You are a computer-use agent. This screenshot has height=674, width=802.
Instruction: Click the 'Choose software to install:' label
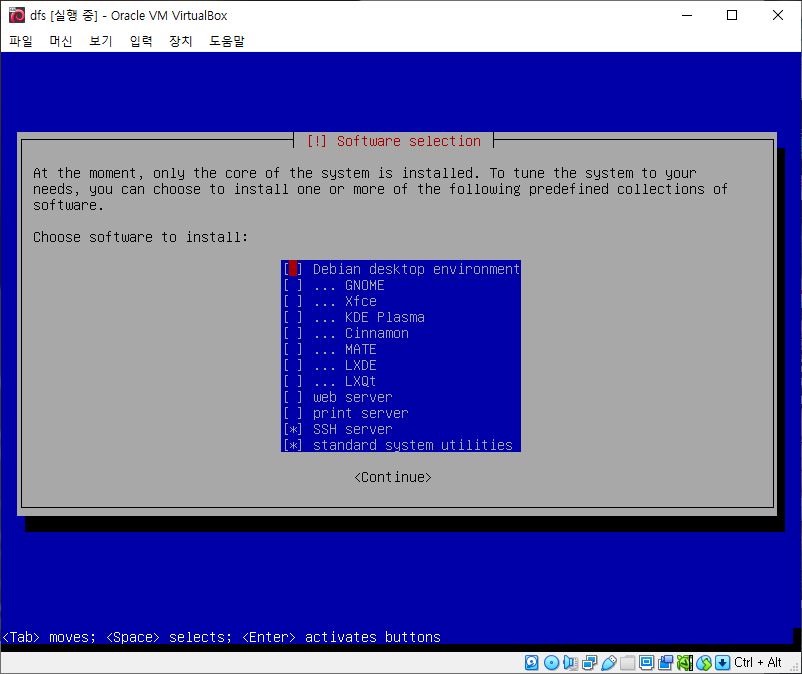coord(141,237)
